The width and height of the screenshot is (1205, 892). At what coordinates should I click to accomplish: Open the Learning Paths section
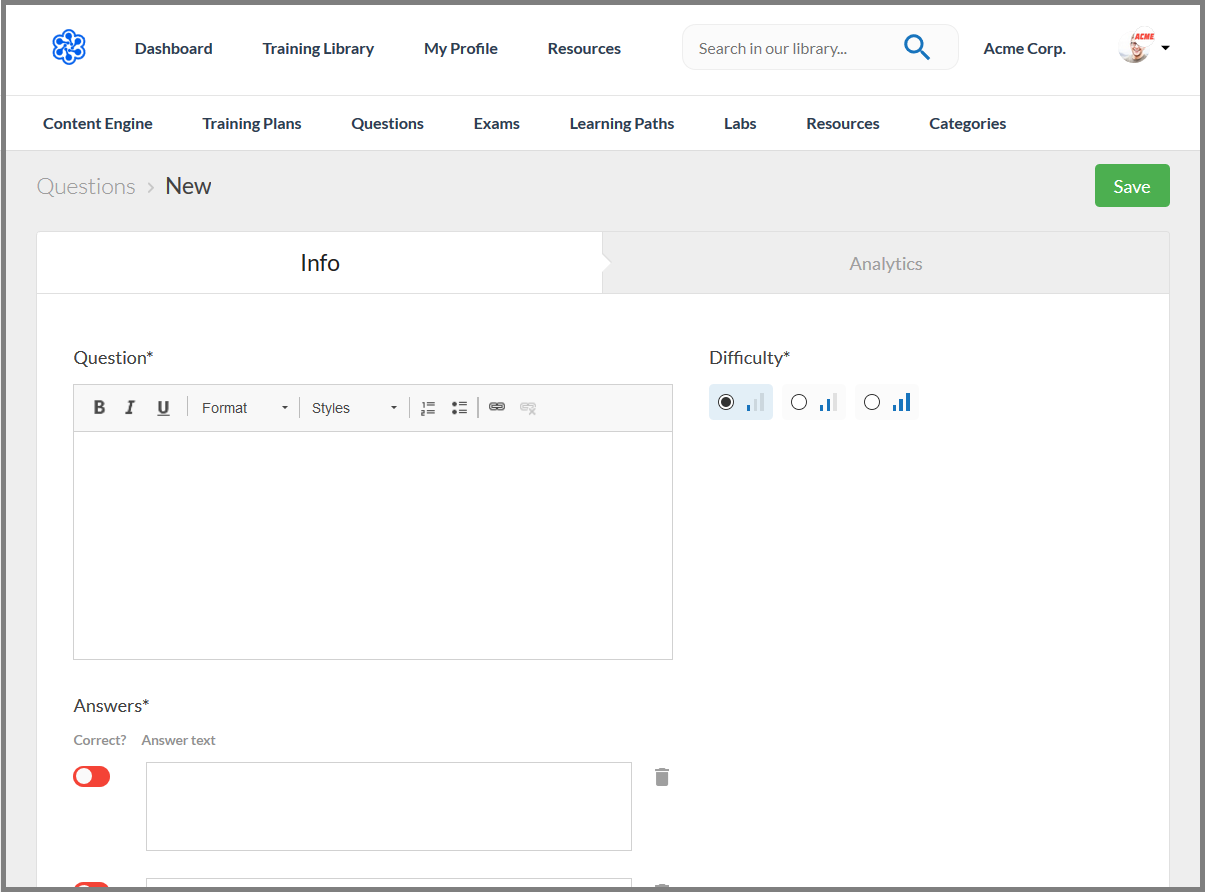tap(622, 124)
